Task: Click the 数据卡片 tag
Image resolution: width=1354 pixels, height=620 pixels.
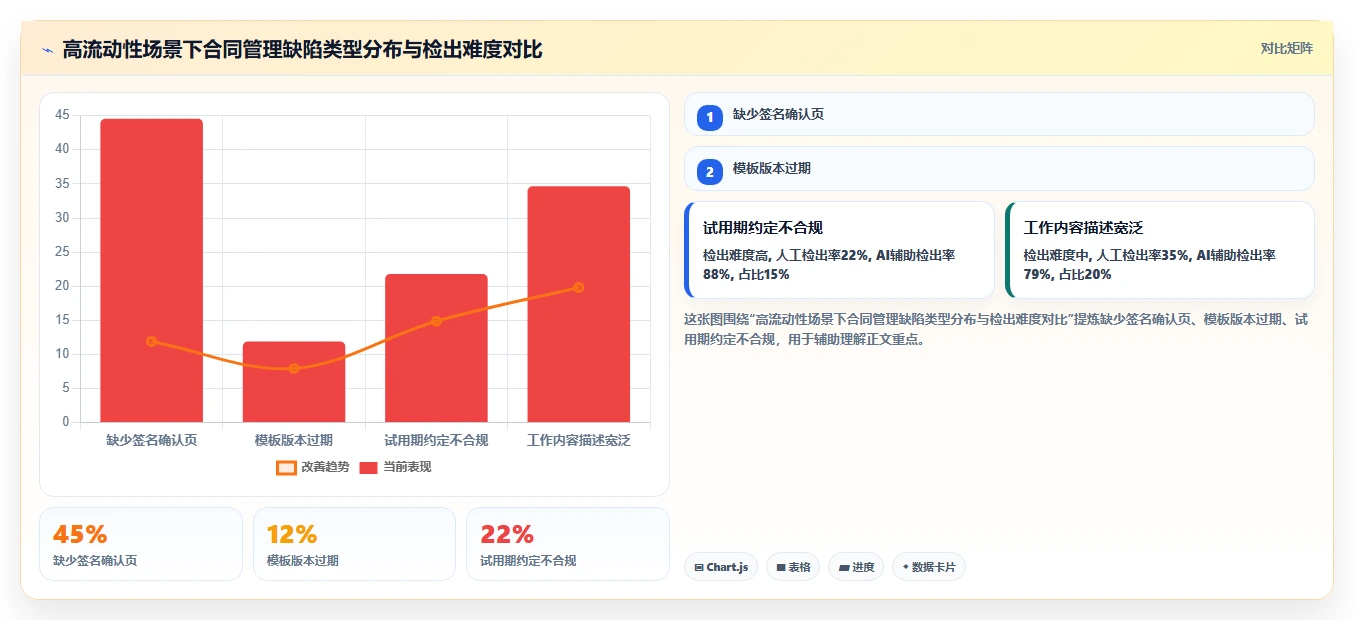Action: [929, 567]
